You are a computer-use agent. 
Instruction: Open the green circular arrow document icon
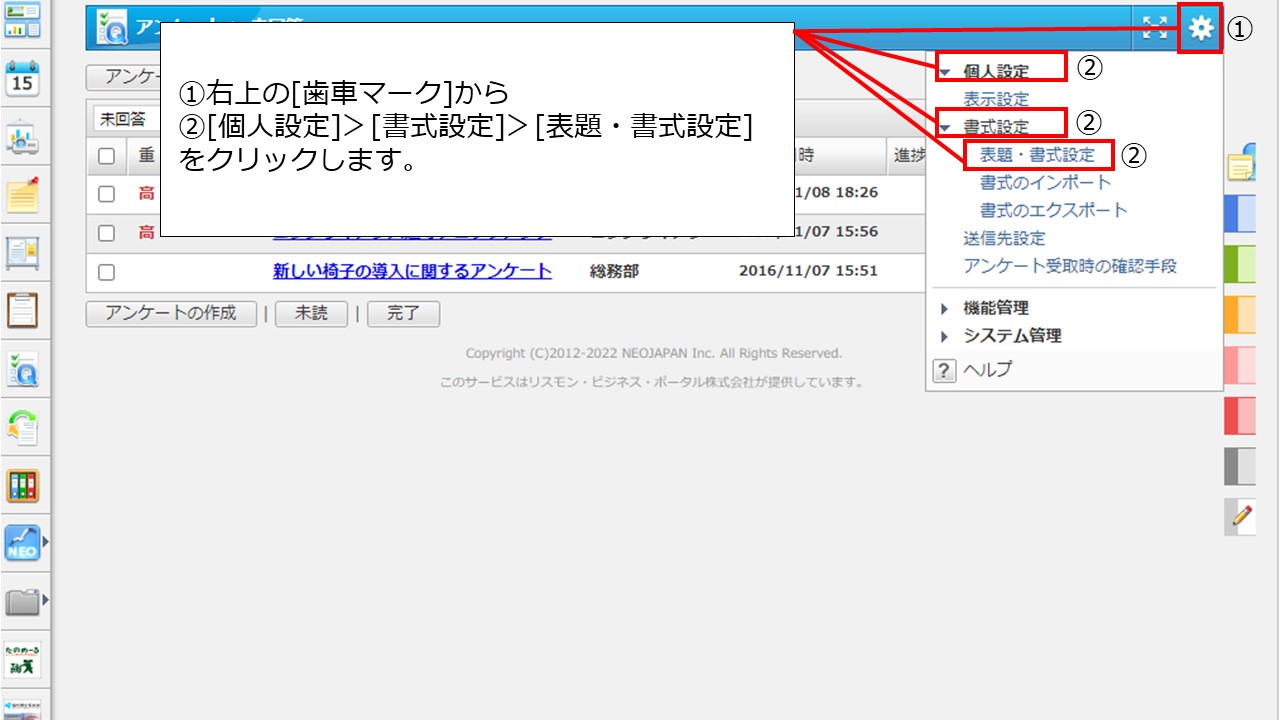23,428
